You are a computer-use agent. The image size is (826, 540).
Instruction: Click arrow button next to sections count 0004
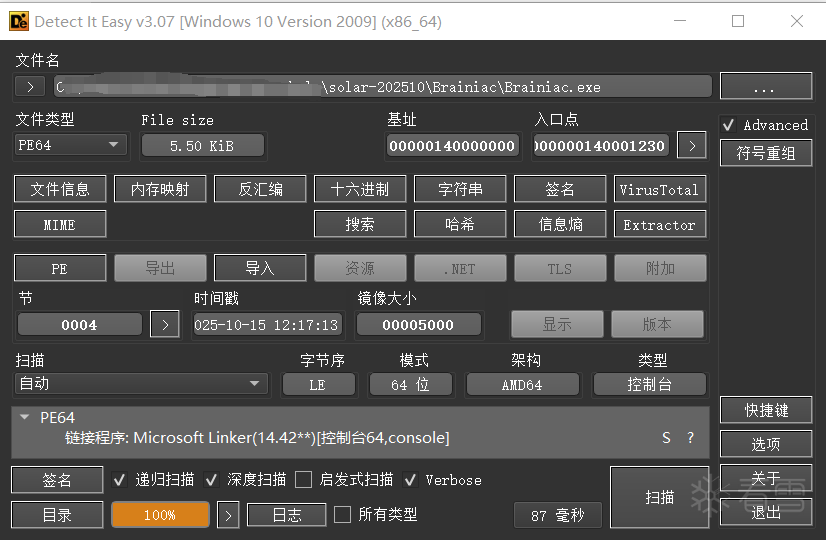point(165,325)
